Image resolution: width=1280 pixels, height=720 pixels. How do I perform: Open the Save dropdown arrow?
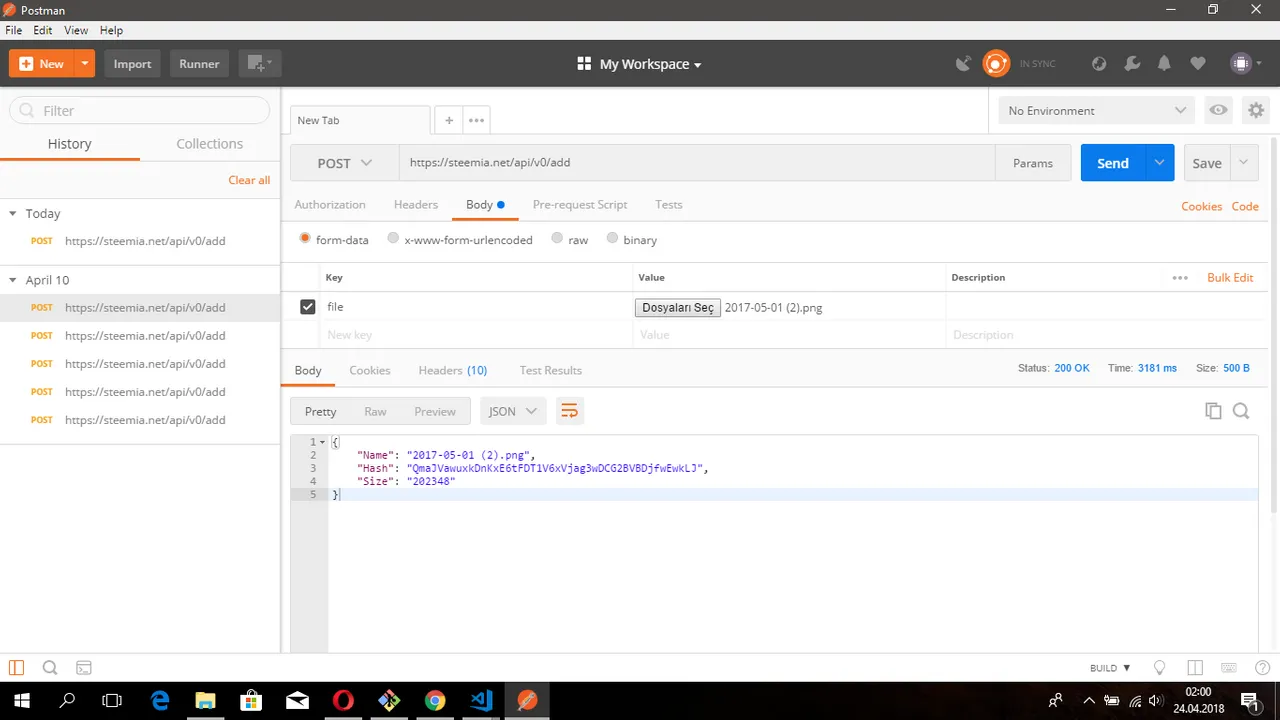pyautogui.click(x=1243, y=163)
